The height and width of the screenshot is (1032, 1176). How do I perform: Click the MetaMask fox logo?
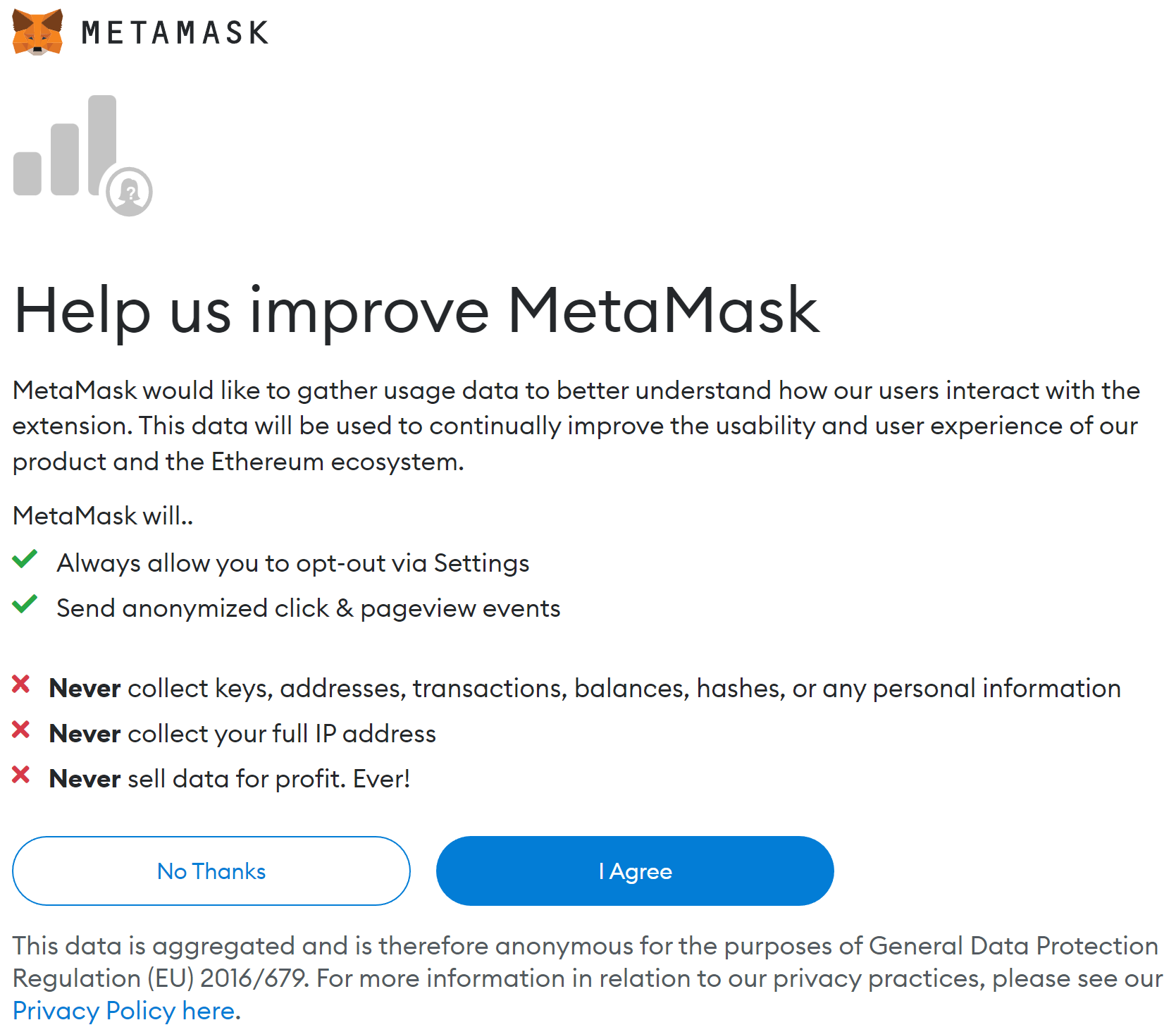click(x=38, y=32)
